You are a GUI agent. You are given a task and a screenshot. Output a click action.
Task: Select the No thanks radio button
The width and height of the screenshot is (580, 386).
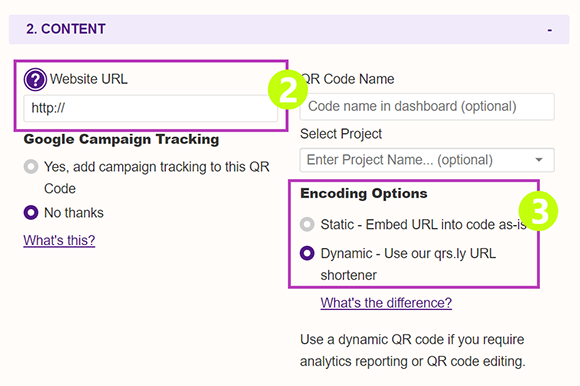[x=31, y=213]
